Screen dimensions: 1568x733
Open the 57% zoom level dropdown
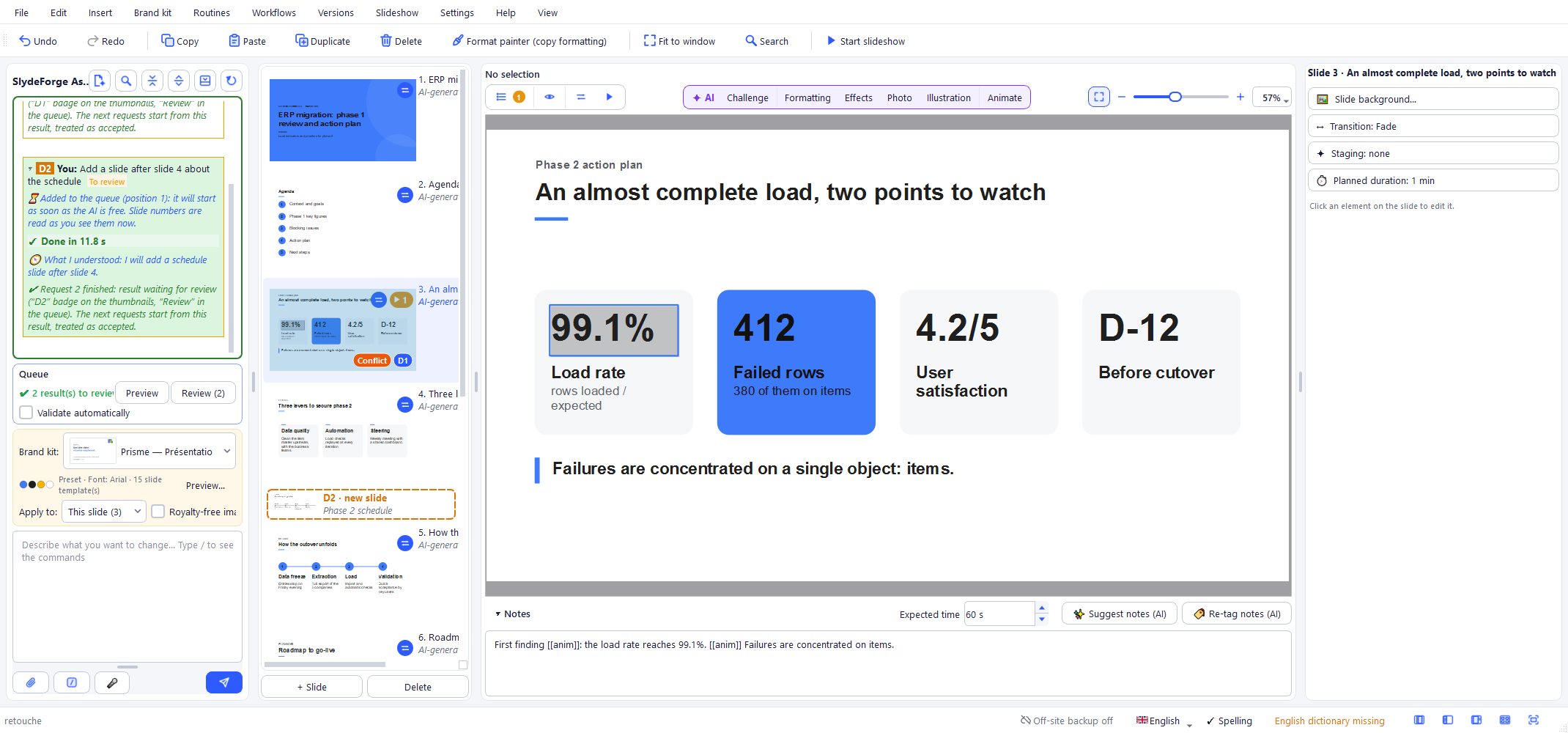tap(1272, 97)
